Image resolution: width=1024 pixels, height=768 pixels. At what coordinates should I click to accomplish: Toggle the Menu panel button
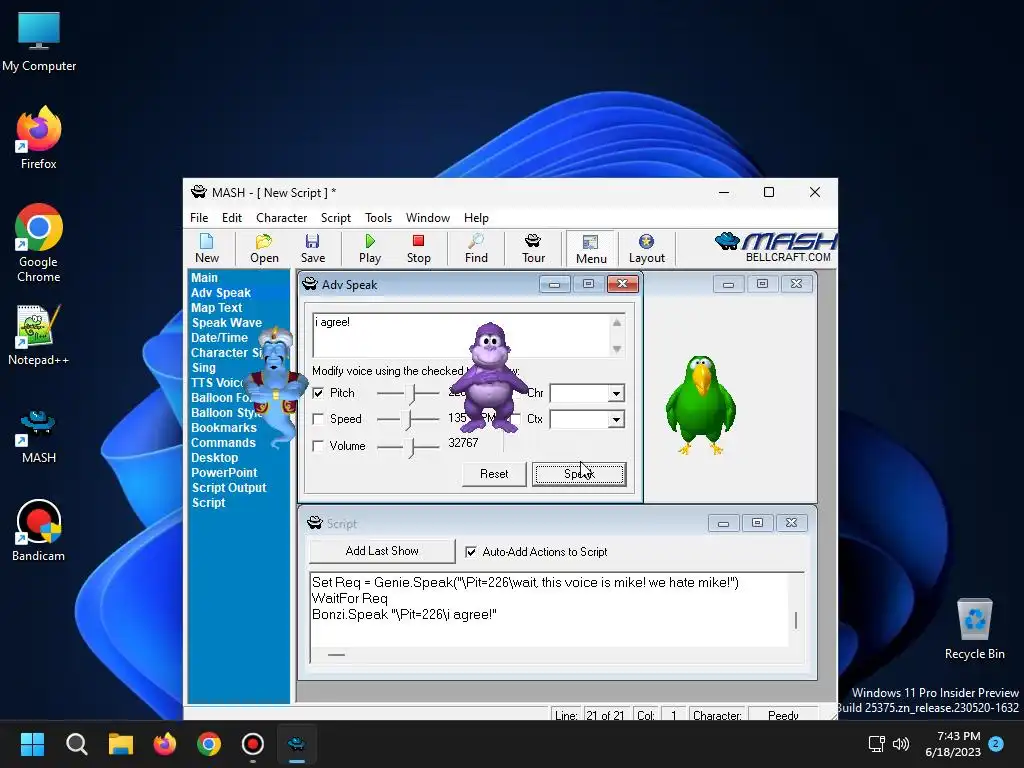click(590, 249)
